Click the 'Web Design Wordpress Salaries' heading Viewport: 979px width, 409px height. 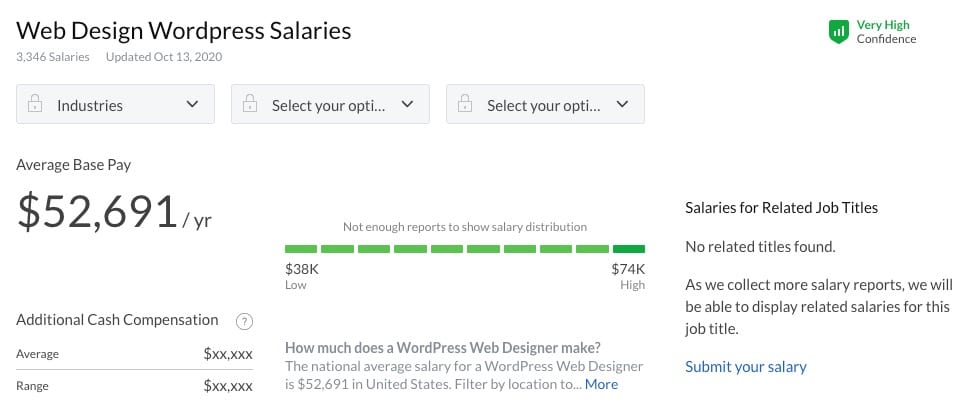point(184,30)
